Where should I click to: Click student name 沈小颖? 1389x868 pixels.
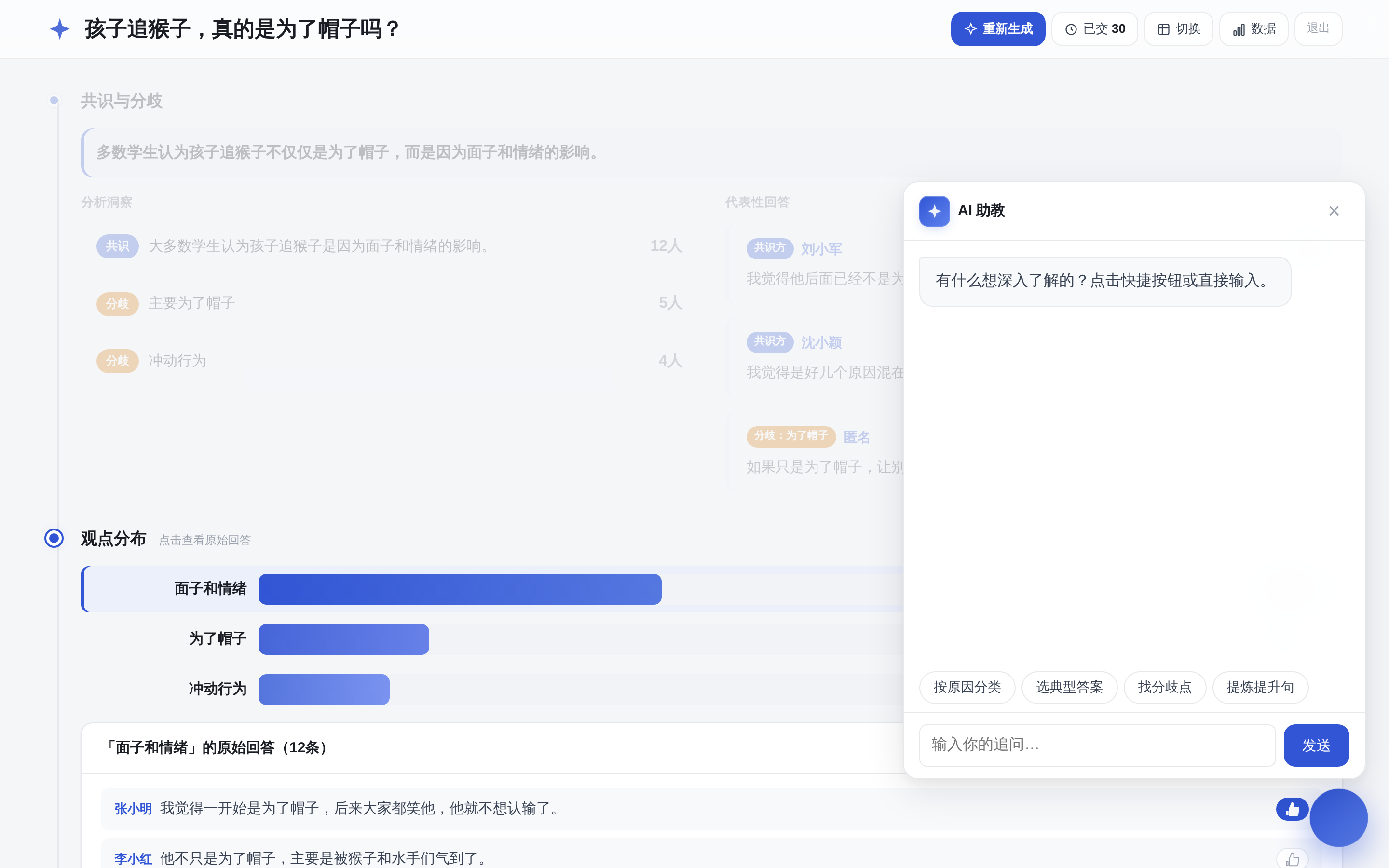tap(821, 342)
